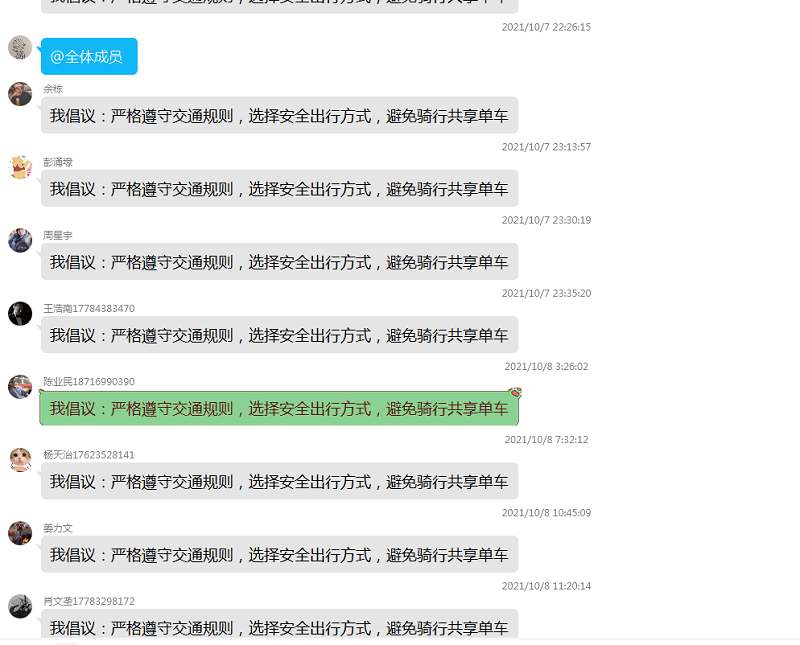800x645 pixels.
Task: Click sender name 王浩南17784383470
Action: point(88,308)
